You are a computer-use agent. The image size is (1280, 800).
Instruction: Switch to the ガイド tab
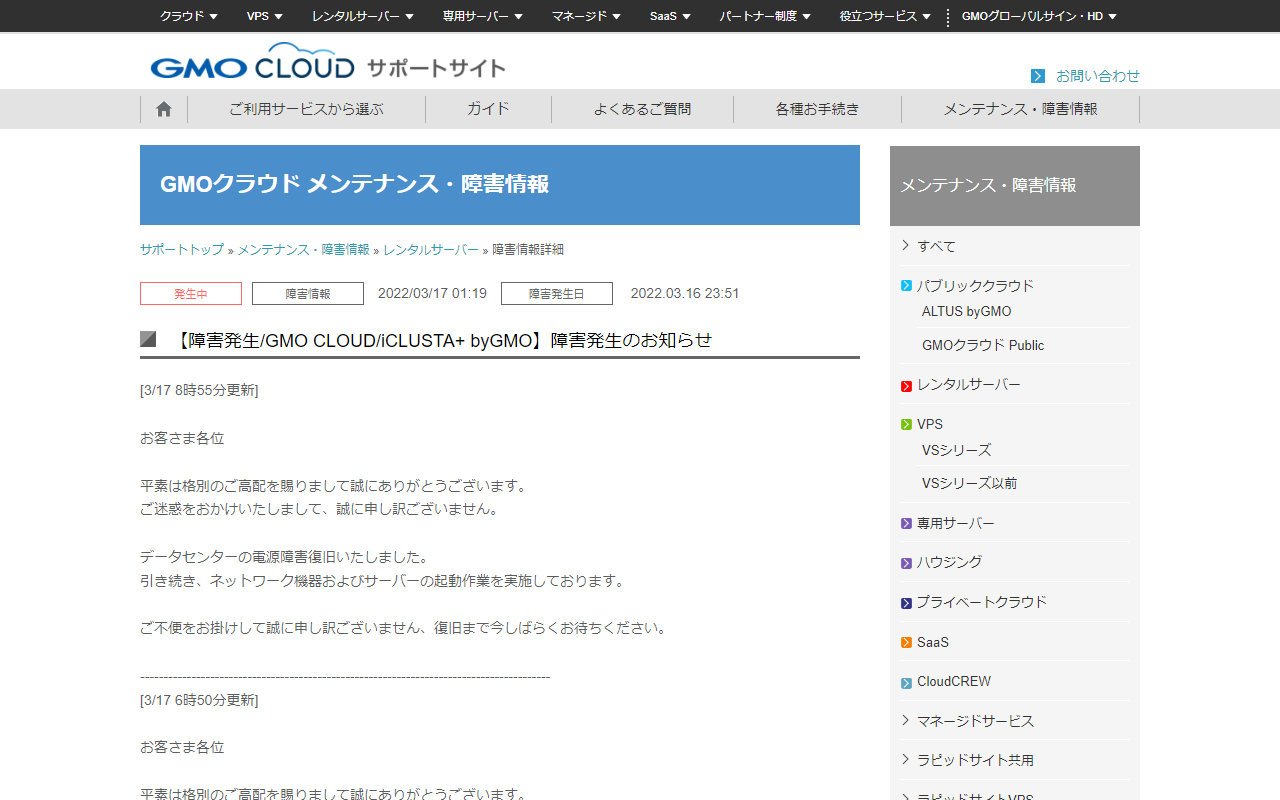click(488, 109)
